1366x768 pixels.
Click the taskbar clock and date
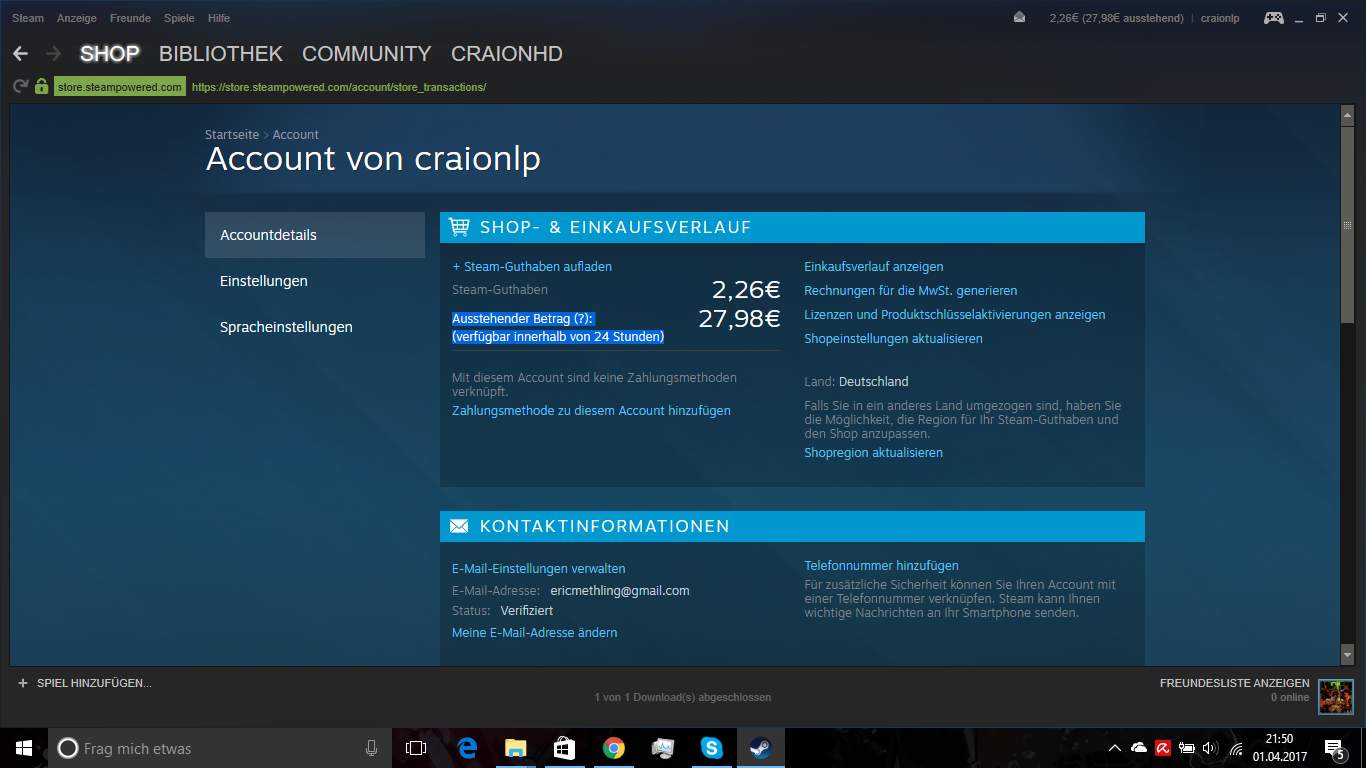point(1280,748)
